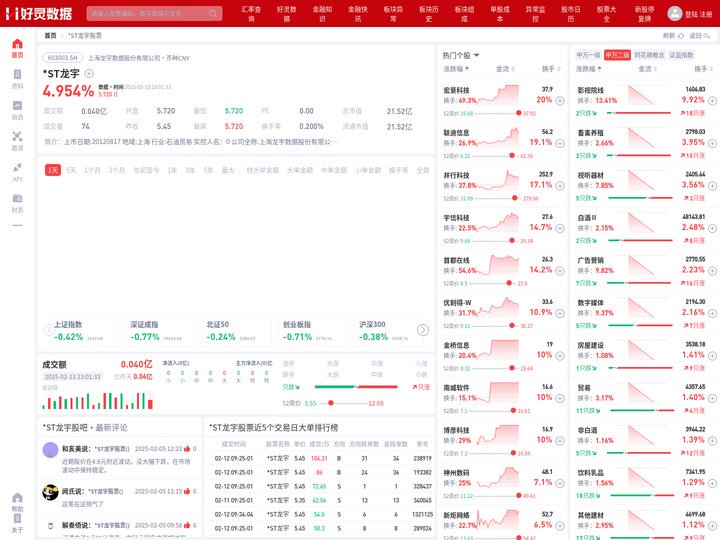The image size is (720, 540).
Task: Add 联迪信息 to watchlist with plus icon
Action: [x=560, y=143]
